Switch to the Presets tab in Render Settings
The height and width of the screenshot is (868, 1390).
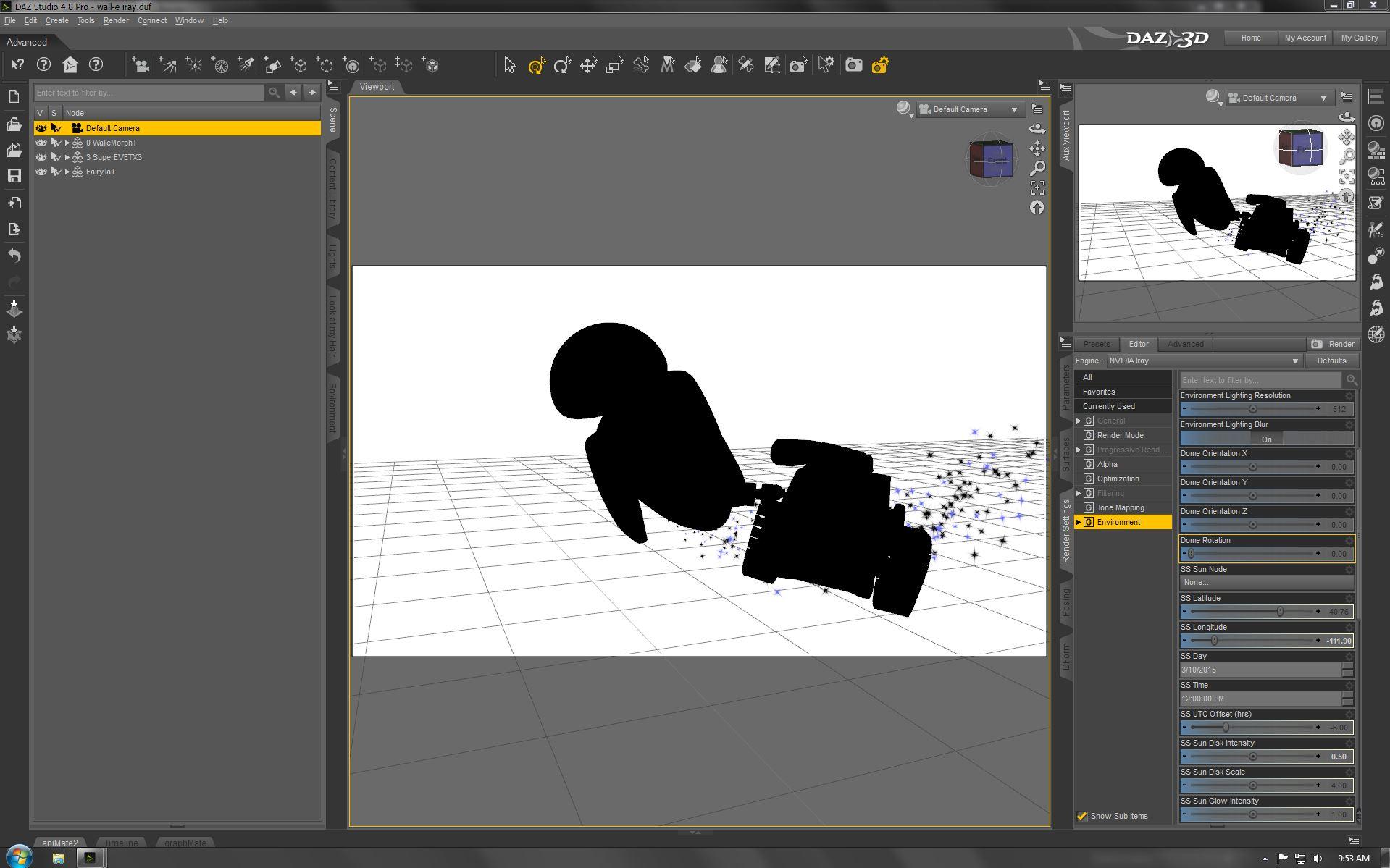pos(1096,344)
